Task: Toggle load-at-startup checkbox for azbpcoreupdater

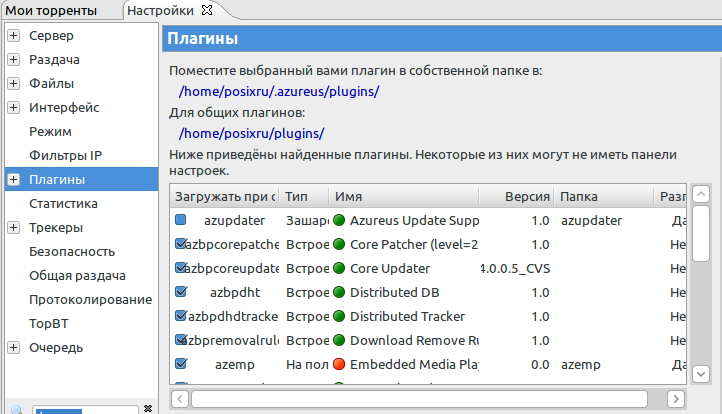Action: pos(180,268)
